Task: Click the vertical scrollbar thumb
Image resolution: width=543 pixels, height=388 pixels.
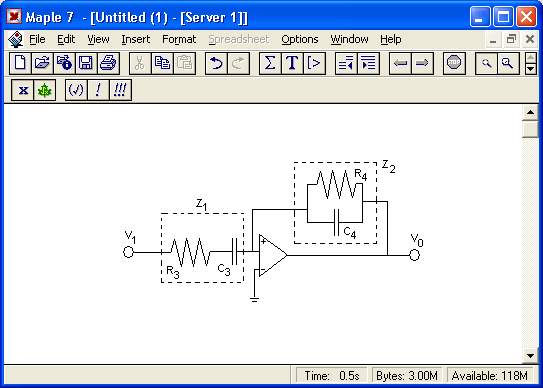Action: [x=530, y=129]
